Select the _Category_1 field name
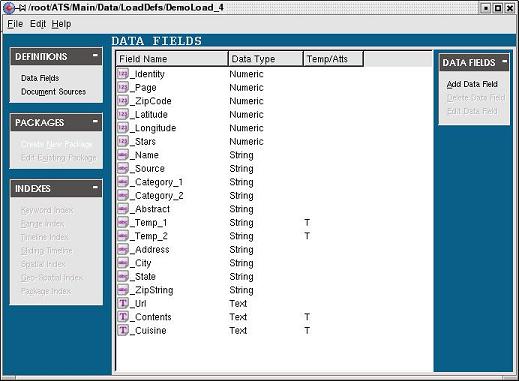This screenshot has height=381, width=519. point(157,182)
